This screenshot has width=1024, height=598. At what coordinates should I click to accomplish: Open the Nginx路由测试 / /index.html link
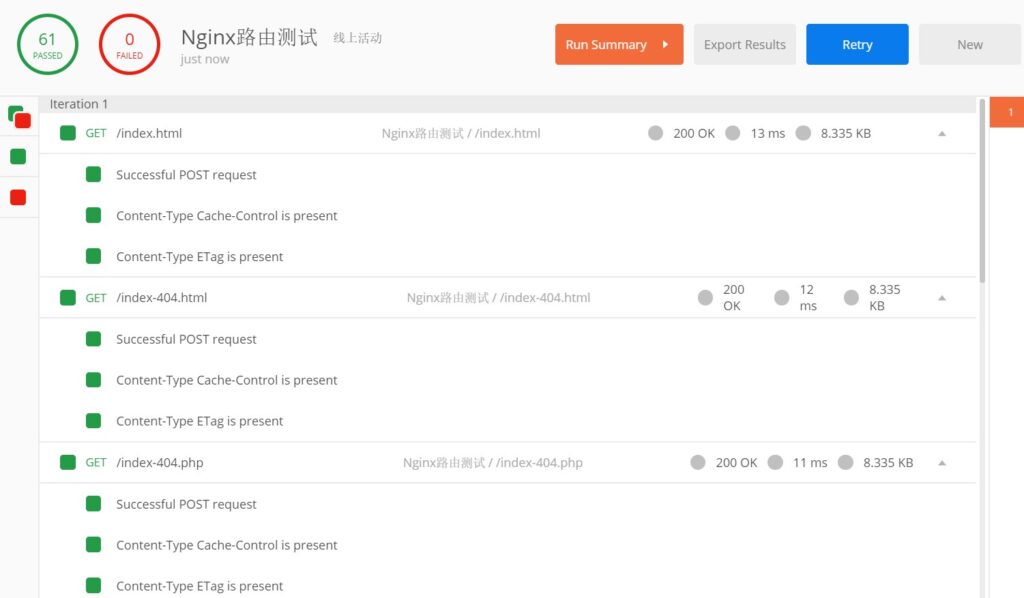tap(460, 133)
